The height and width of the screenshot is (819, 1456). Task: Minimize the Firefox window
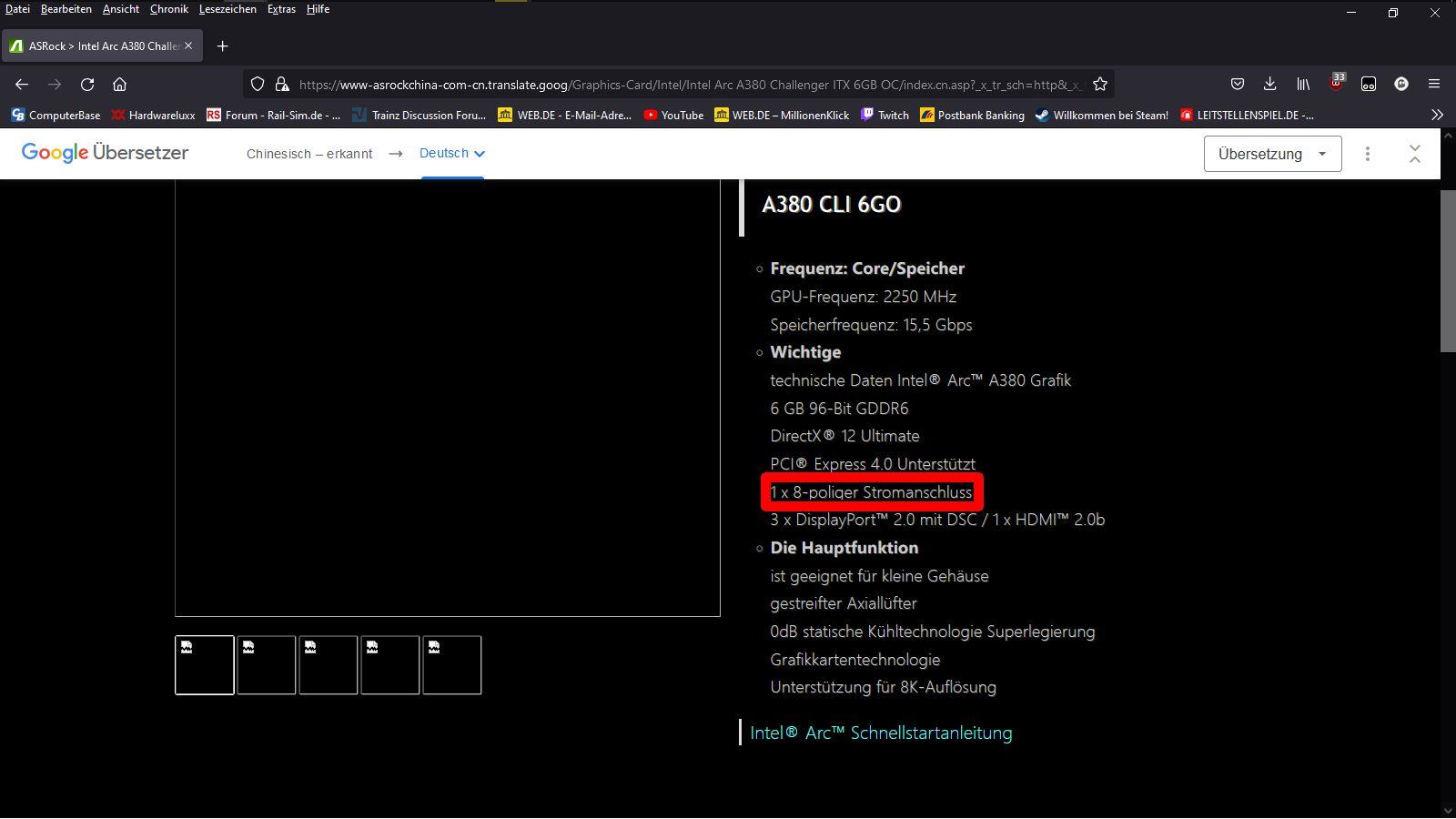[1351, 13]
